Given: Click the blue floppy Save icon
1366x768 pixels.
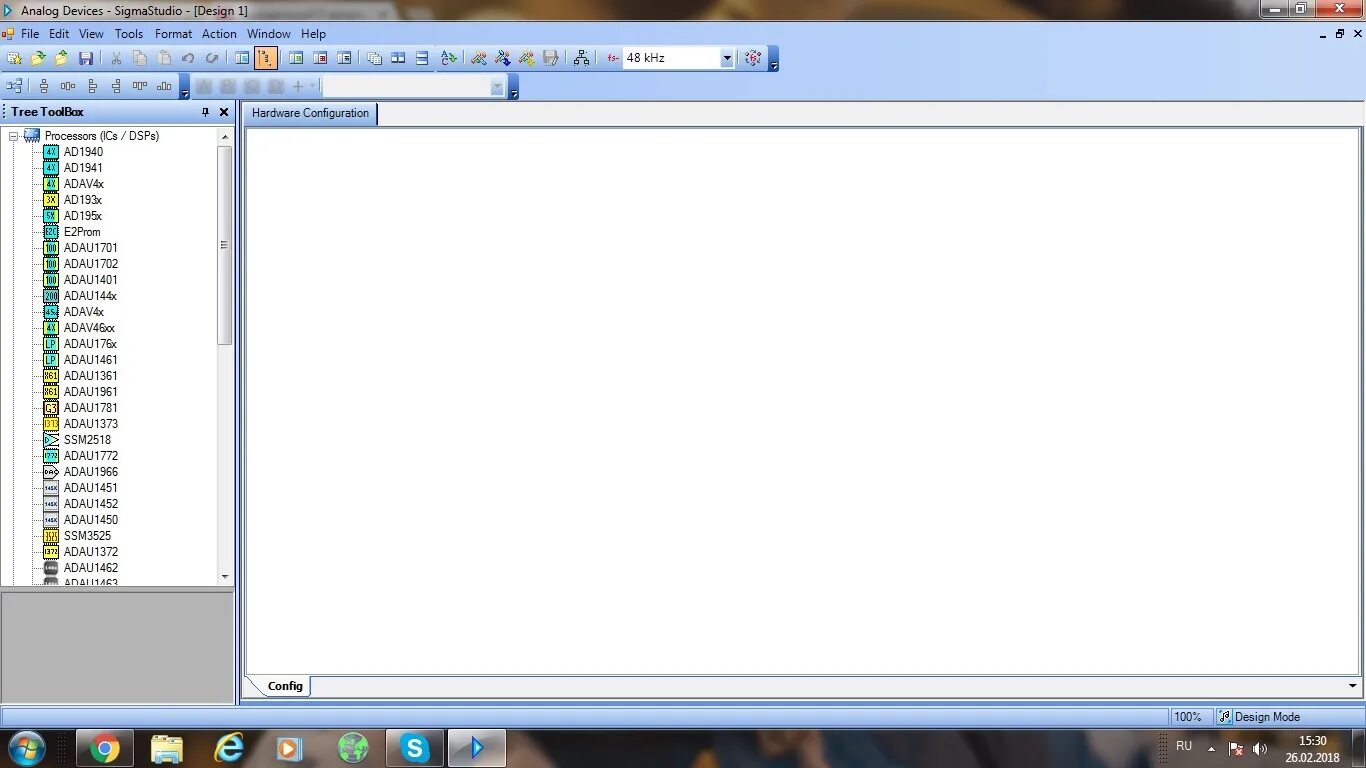Looking at the screenshot, I should pyautogui.click(x=86, y=58).
